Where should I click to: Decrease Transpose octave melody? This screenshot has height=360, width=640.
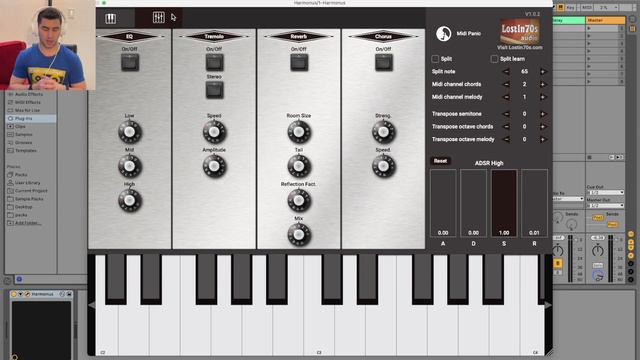pyautogui.click(x=506, y=139)
